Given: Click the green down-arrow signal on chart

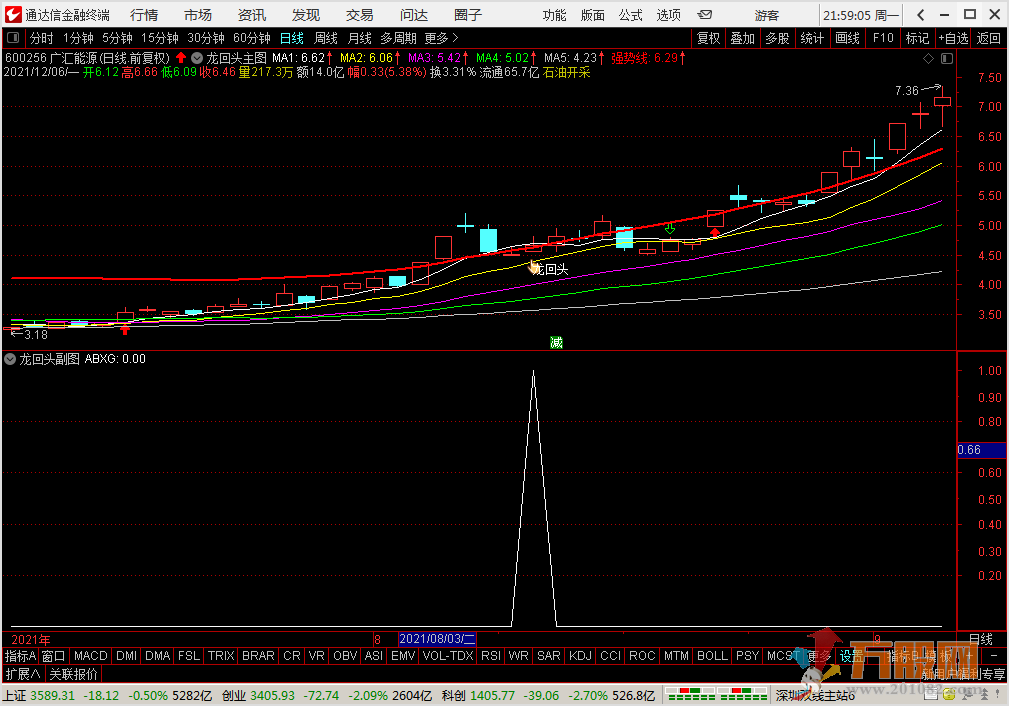Looking at the screenshot, I should (x=669, y=228).
